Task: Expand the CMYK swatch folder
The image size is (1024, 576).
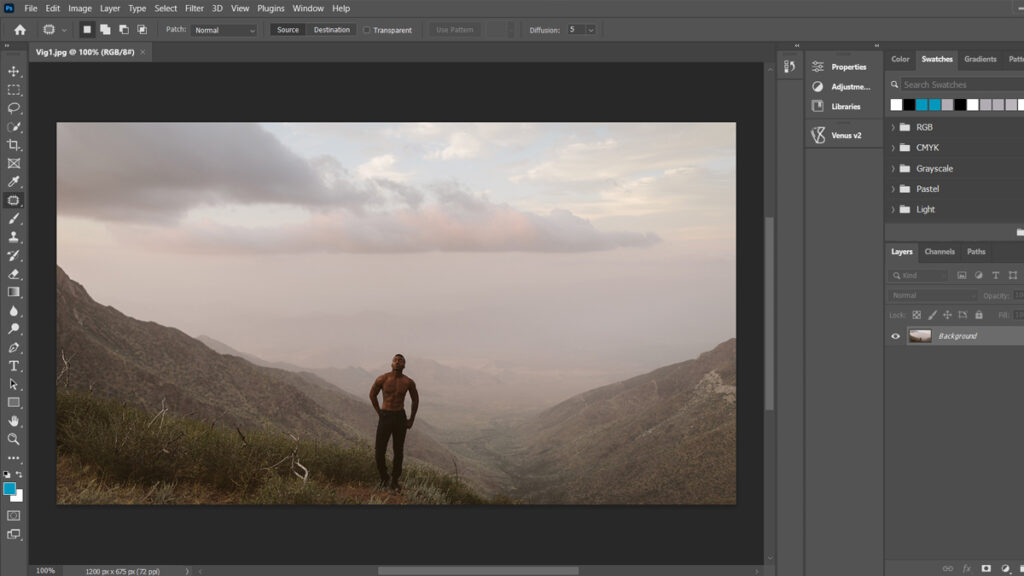Action: click(893, 148)
